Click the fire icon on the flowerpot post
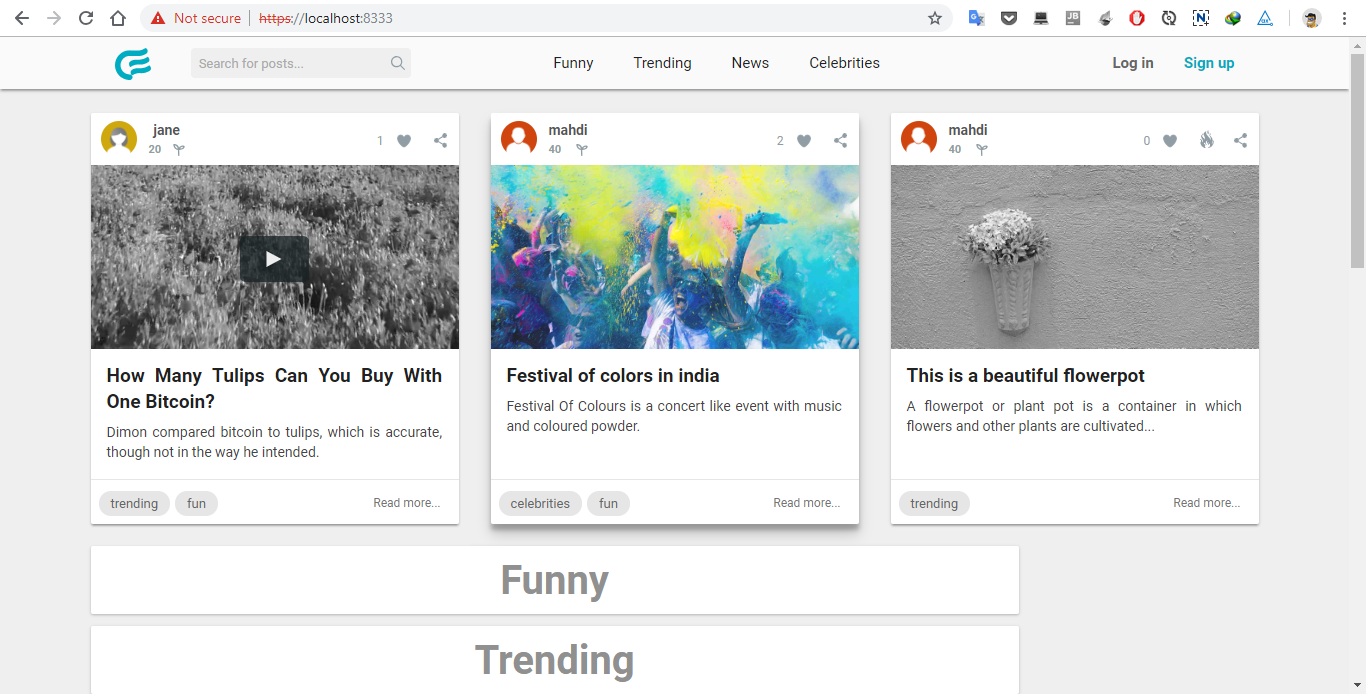Screen dimensions: 1366x694 [x=1207, y=140]
